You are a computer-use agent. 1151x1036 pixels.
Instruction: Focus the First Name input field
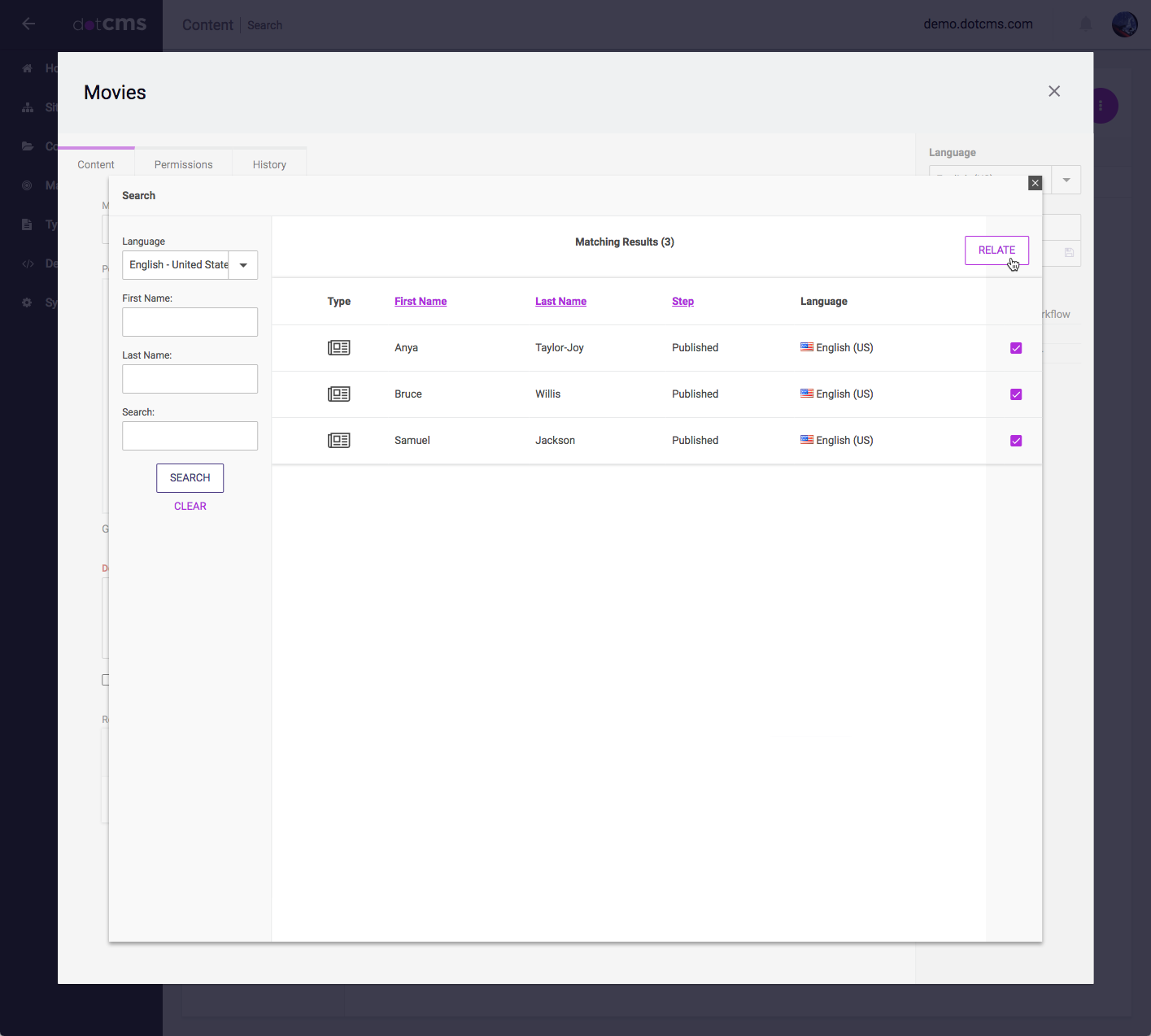pyautogui.click(x=190, y=322)
